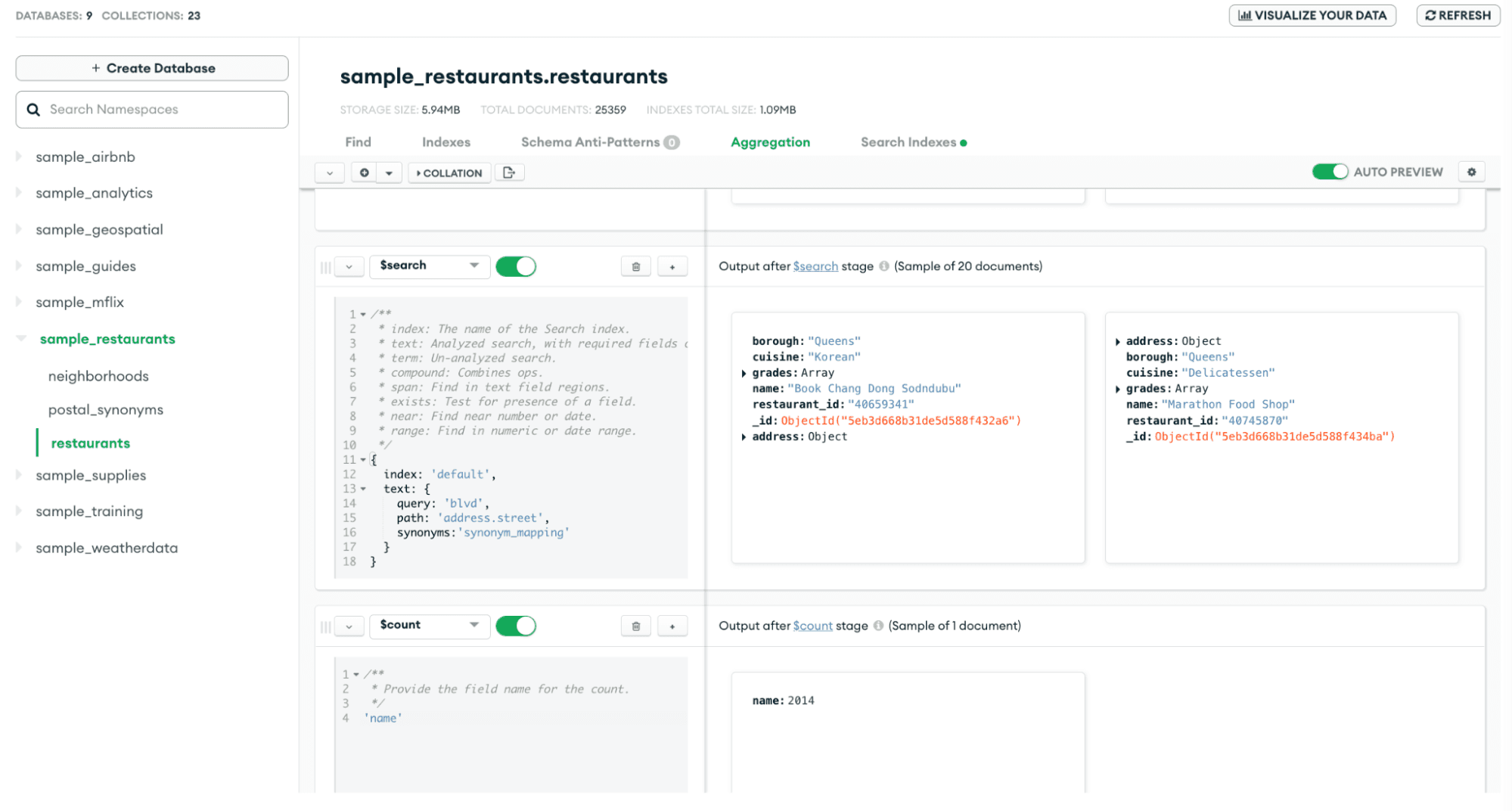Open the $count documentation link

pos(812,626)
